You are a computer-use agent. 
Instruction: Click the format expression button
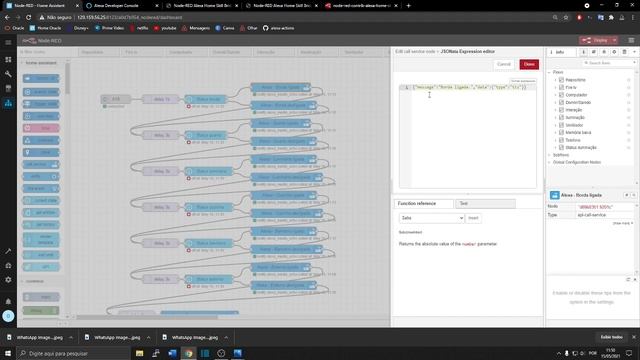[523, 81]
